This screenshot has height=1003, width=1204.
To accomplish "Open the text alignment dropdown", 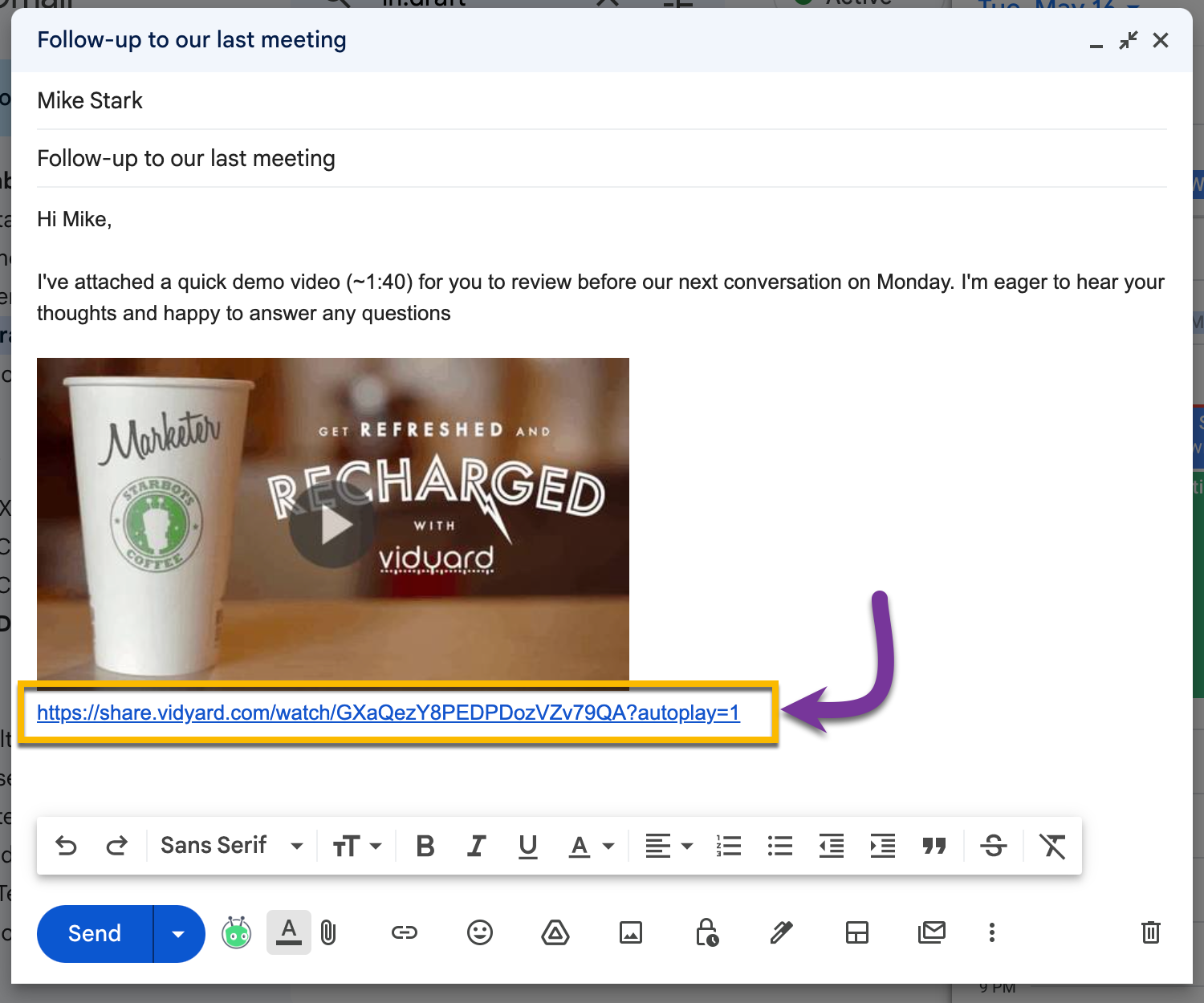I will (x=669, y=846).
